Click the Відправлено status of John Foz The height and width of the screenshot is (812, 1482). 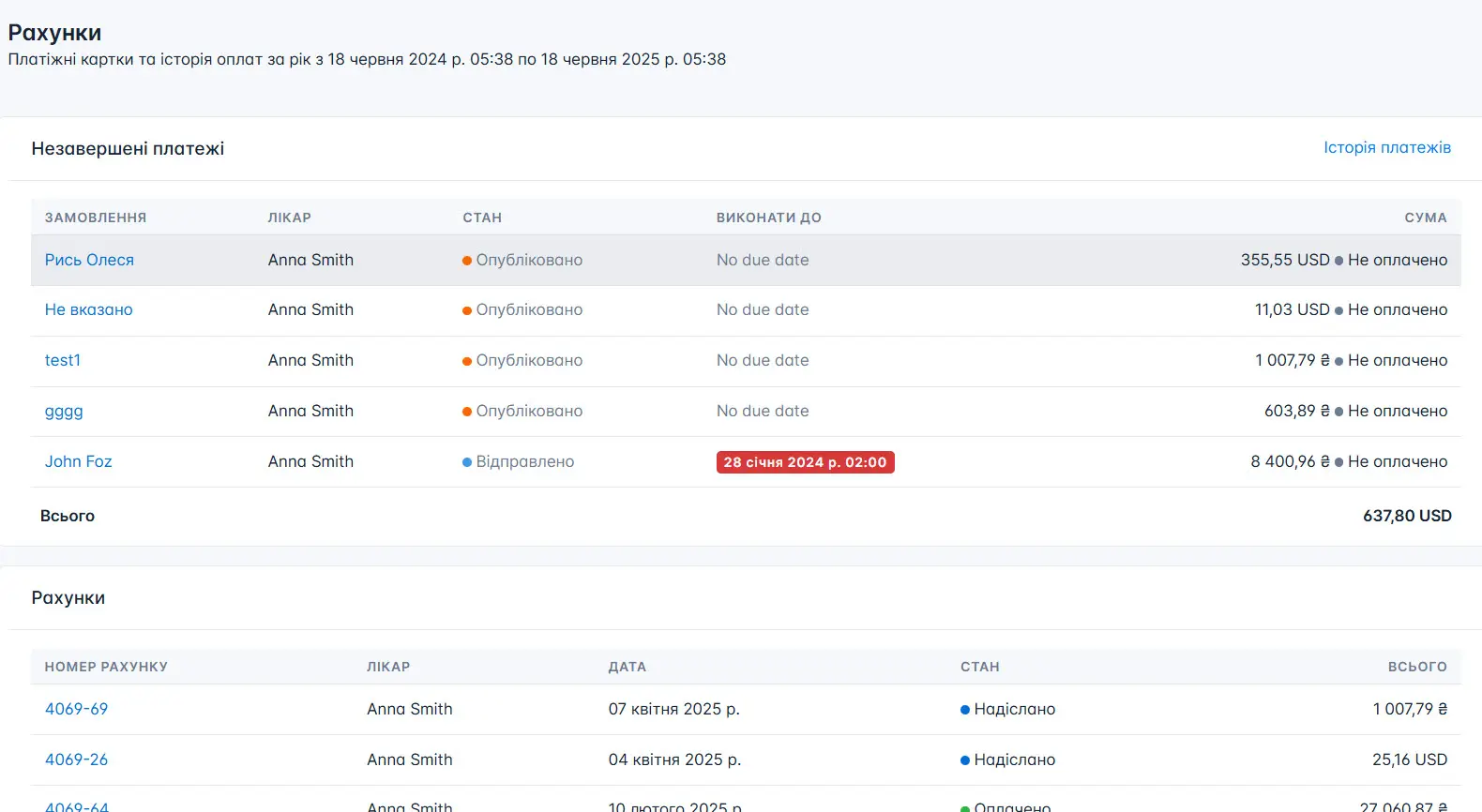coord(518,461)
